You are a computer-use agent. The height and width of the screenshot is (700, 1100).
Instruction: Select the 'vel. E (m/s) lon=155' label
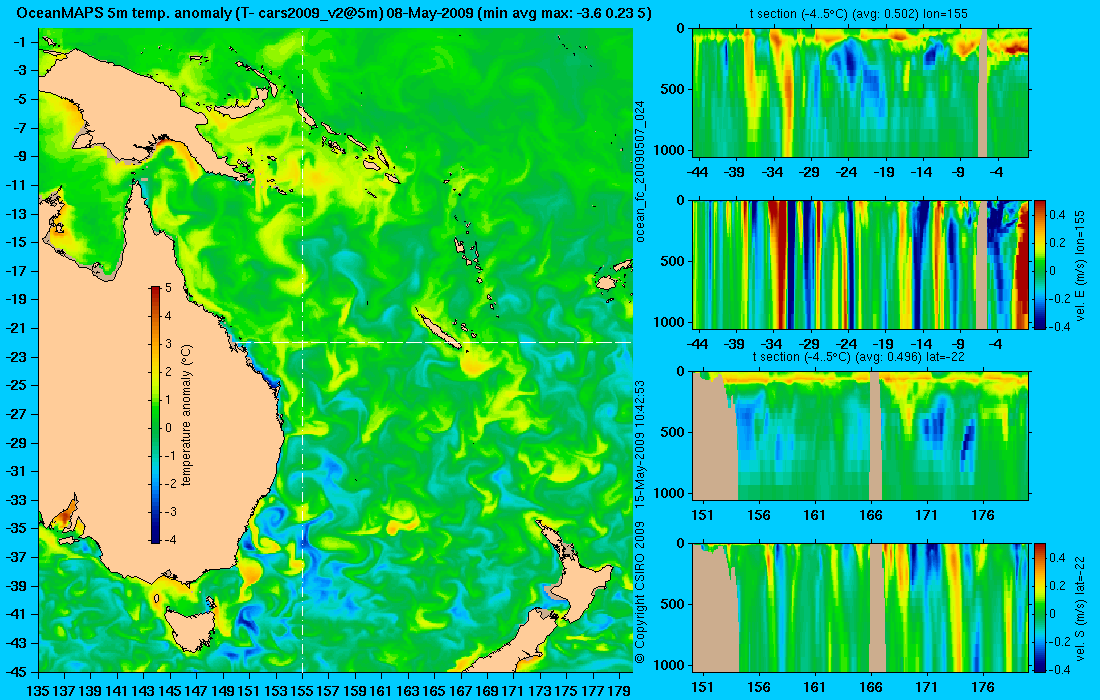(x=1080, y=264)
